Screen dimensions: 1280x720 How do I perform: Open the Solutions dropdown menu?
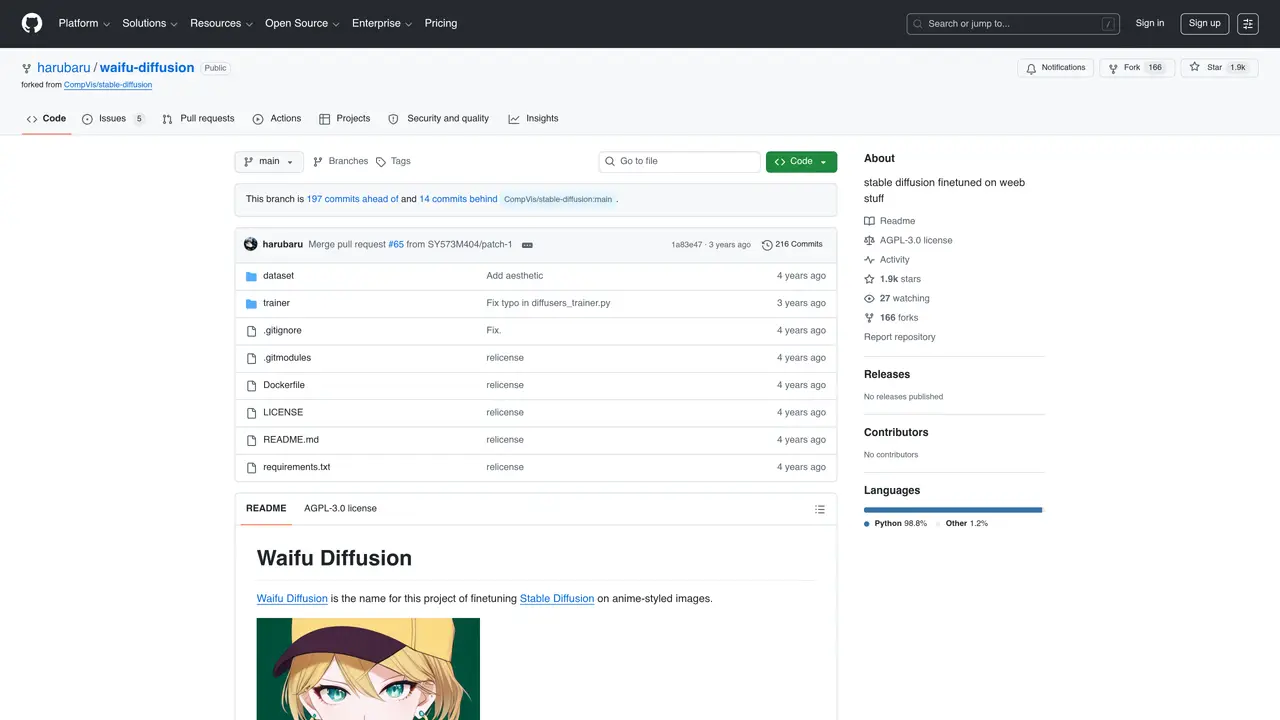point(150,23)
